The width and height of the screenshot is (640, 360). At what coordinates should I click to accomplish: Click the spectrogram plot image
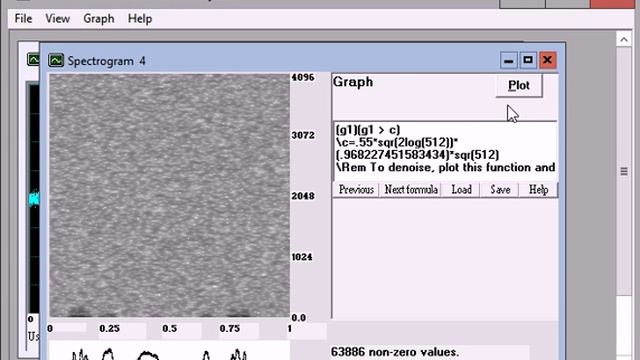tap(169, 195)
